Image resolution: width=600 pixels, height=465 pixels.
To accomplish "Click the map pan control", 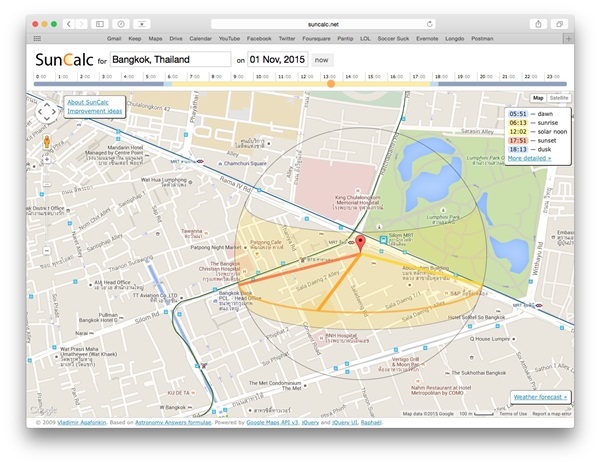I will (47, 112).
